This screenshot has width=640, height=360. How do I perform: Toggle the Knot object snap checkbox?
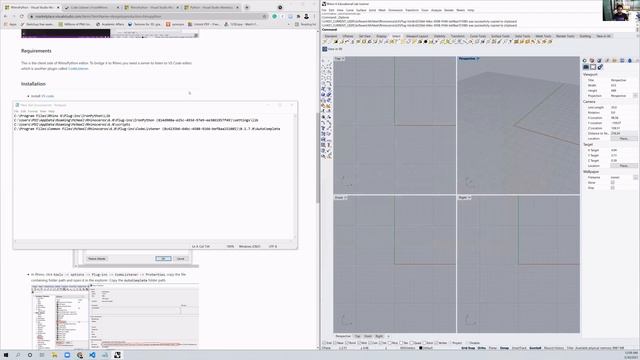(425, 343)
